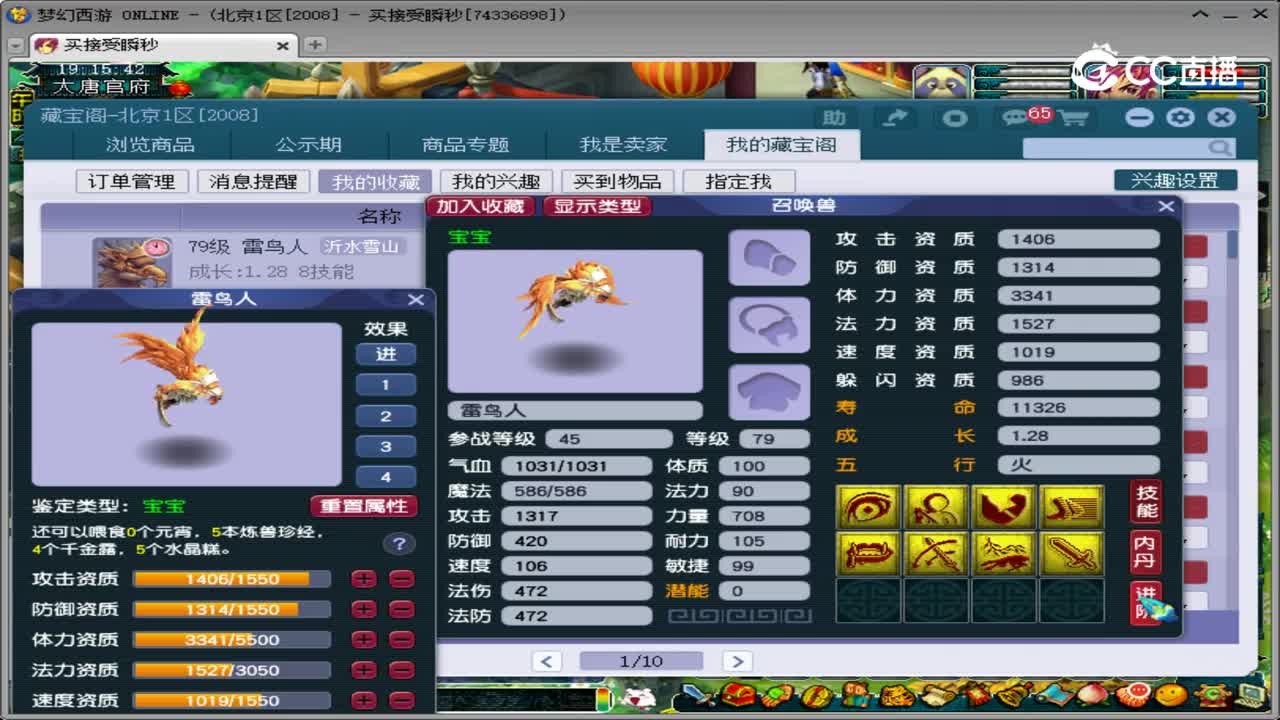Viewport: 1280px width, 720px height.
Task: Click the winged-boot skill icon
Action: [1072, 508]
